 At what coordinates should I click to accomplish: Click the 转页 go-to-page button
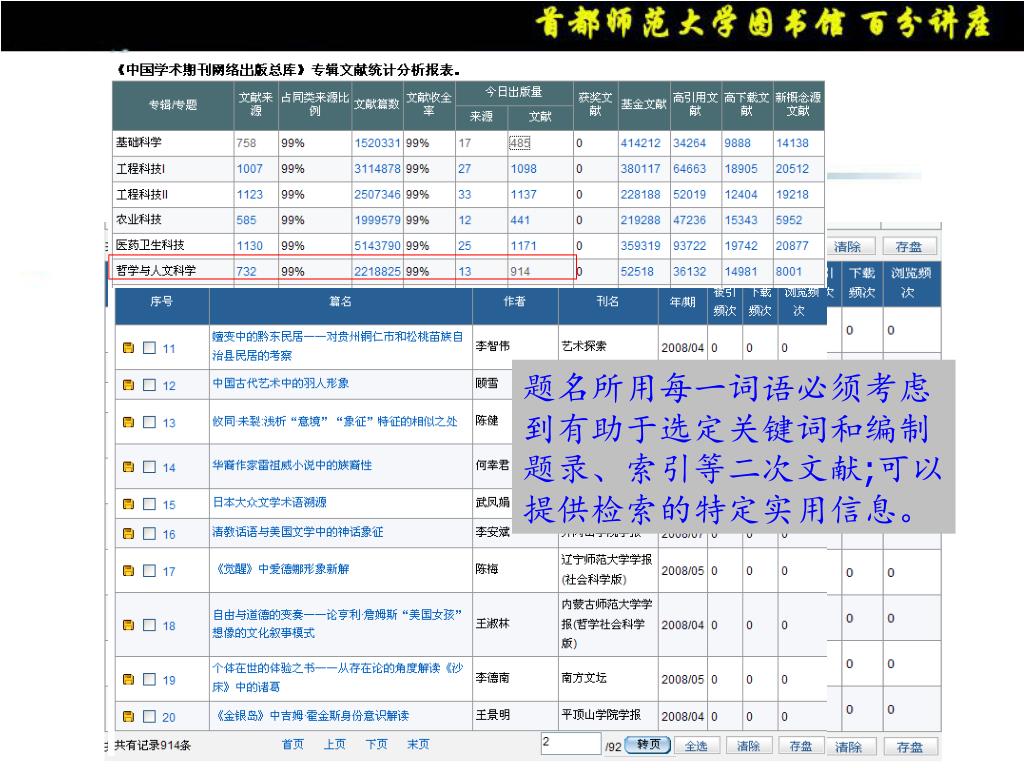click(x=648, y=744)
